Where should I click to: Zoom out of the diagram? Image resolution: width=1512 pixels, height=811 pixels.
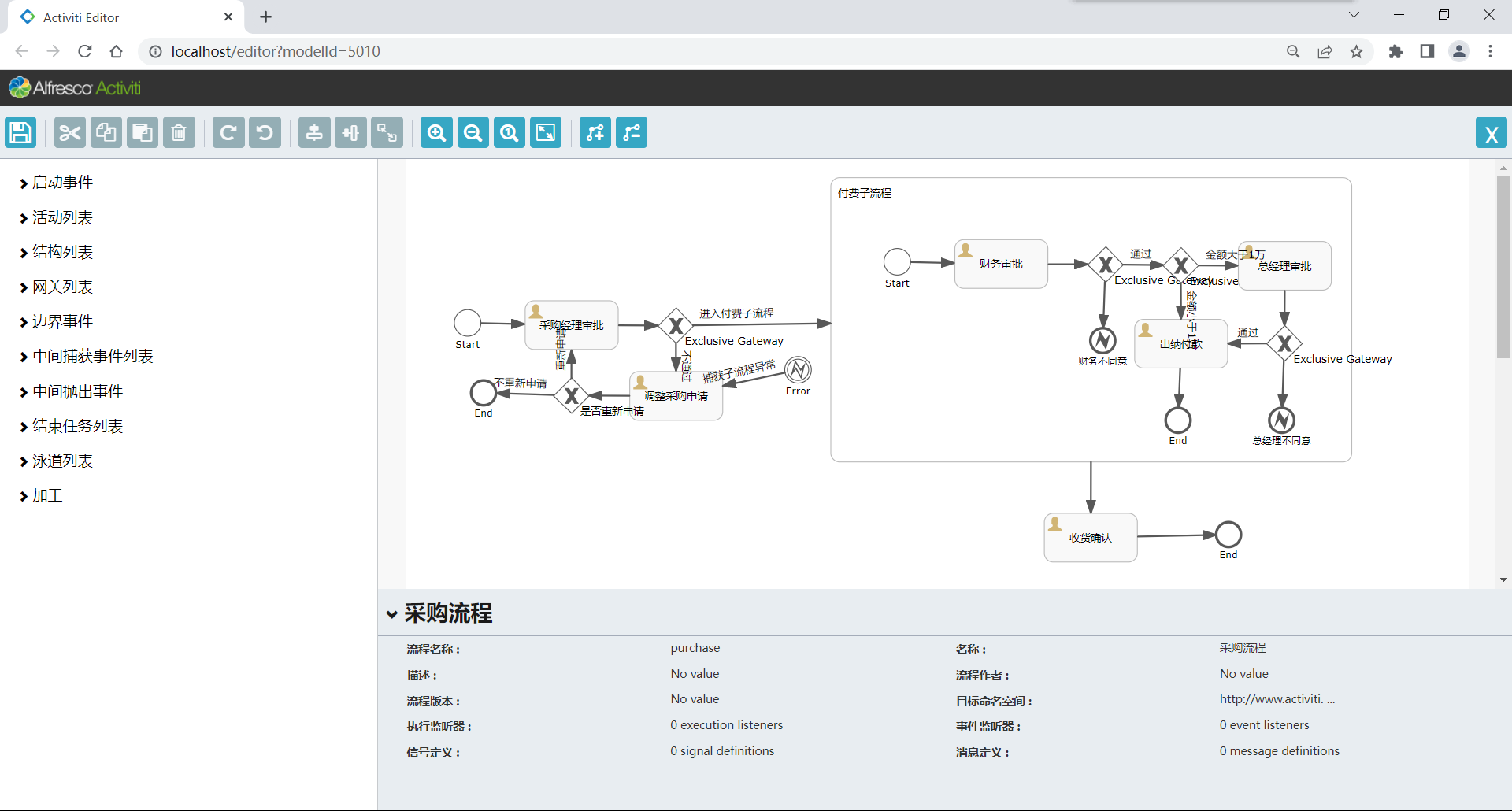tap(472, 132)
